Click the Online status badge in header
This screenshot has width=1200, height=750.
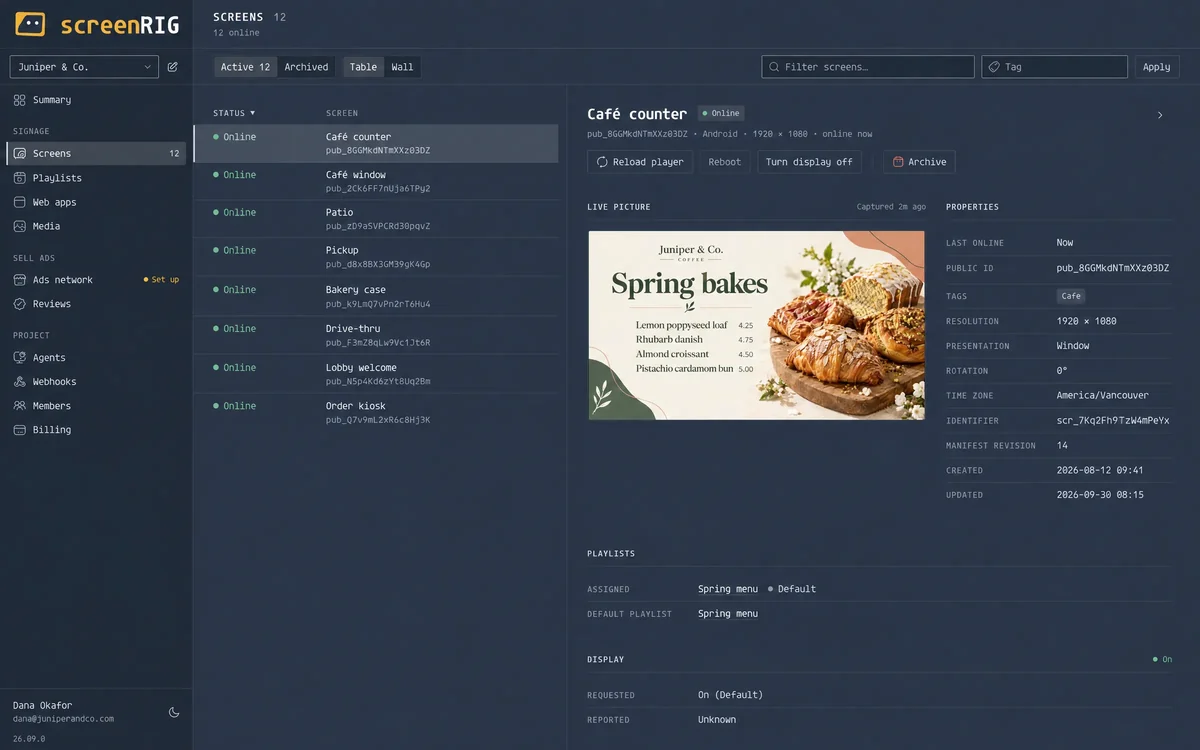pos(721,114)
